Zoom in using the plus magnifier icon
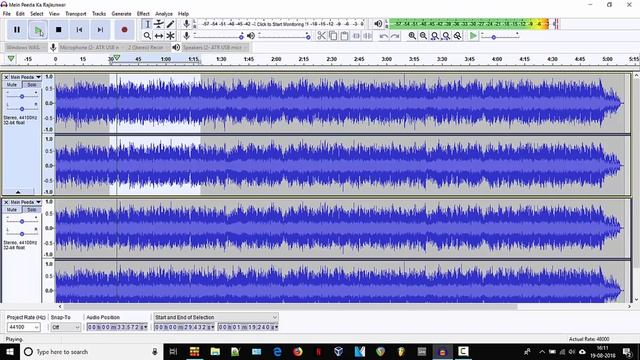This screenshot has width=640, height=360. coord(412,36)
